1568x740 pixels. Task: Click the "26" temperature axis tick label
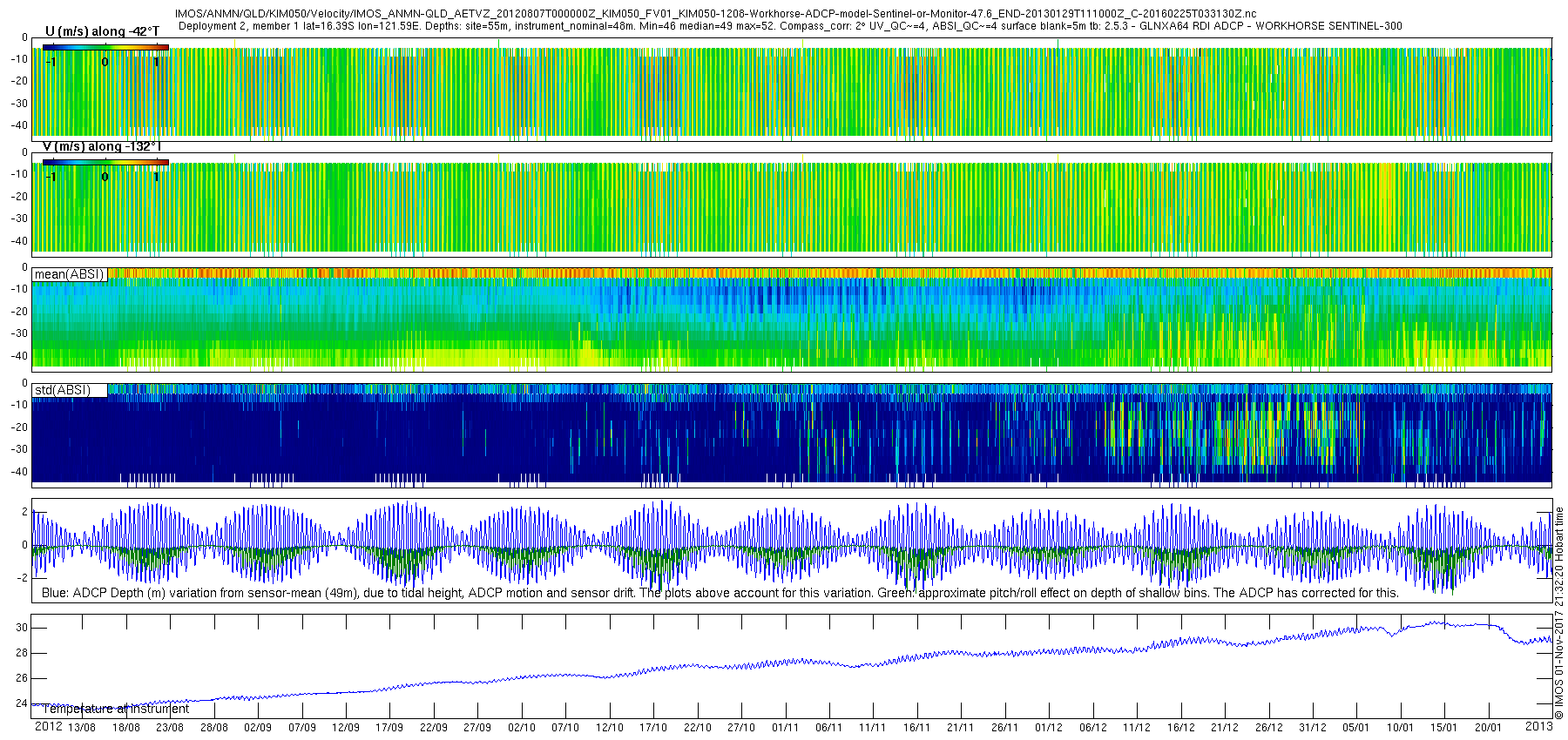pos(22,678)
